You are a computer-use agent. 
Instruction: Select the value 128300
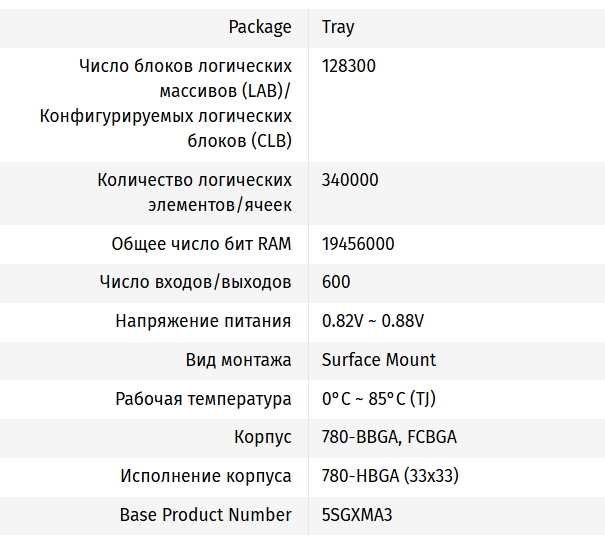(349, 66)
